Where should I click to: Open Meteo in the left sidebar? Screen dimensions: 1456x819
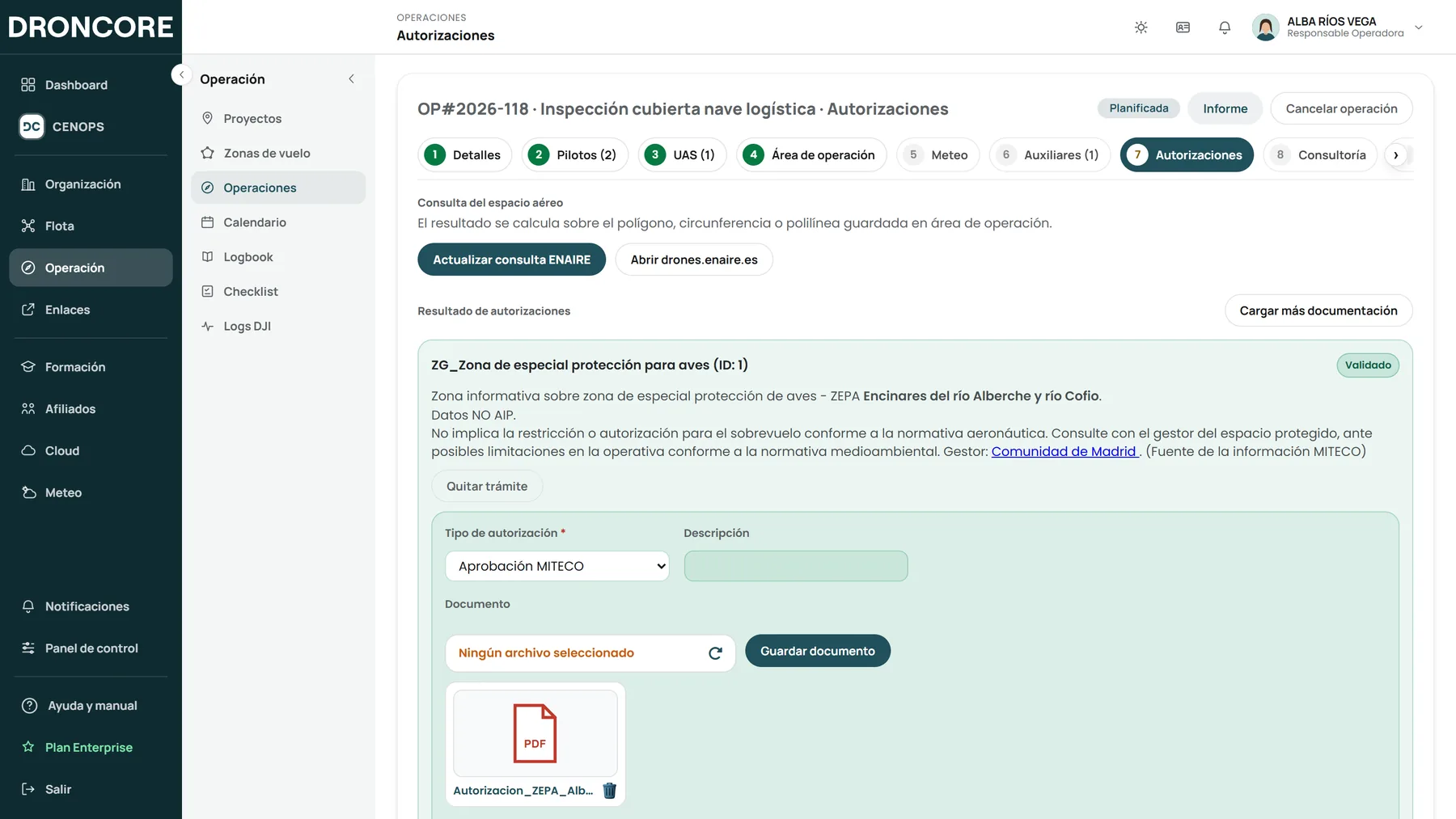(x=91, y=492)
